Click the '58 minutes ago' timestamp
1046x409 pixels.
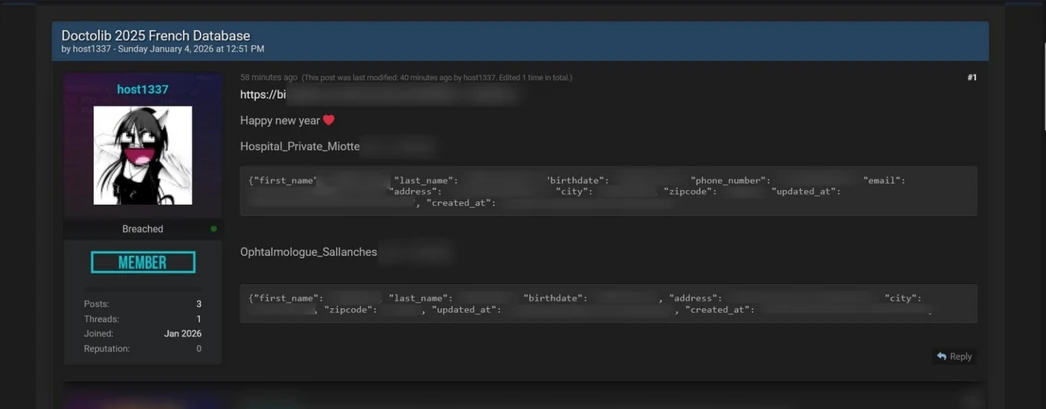268,78
